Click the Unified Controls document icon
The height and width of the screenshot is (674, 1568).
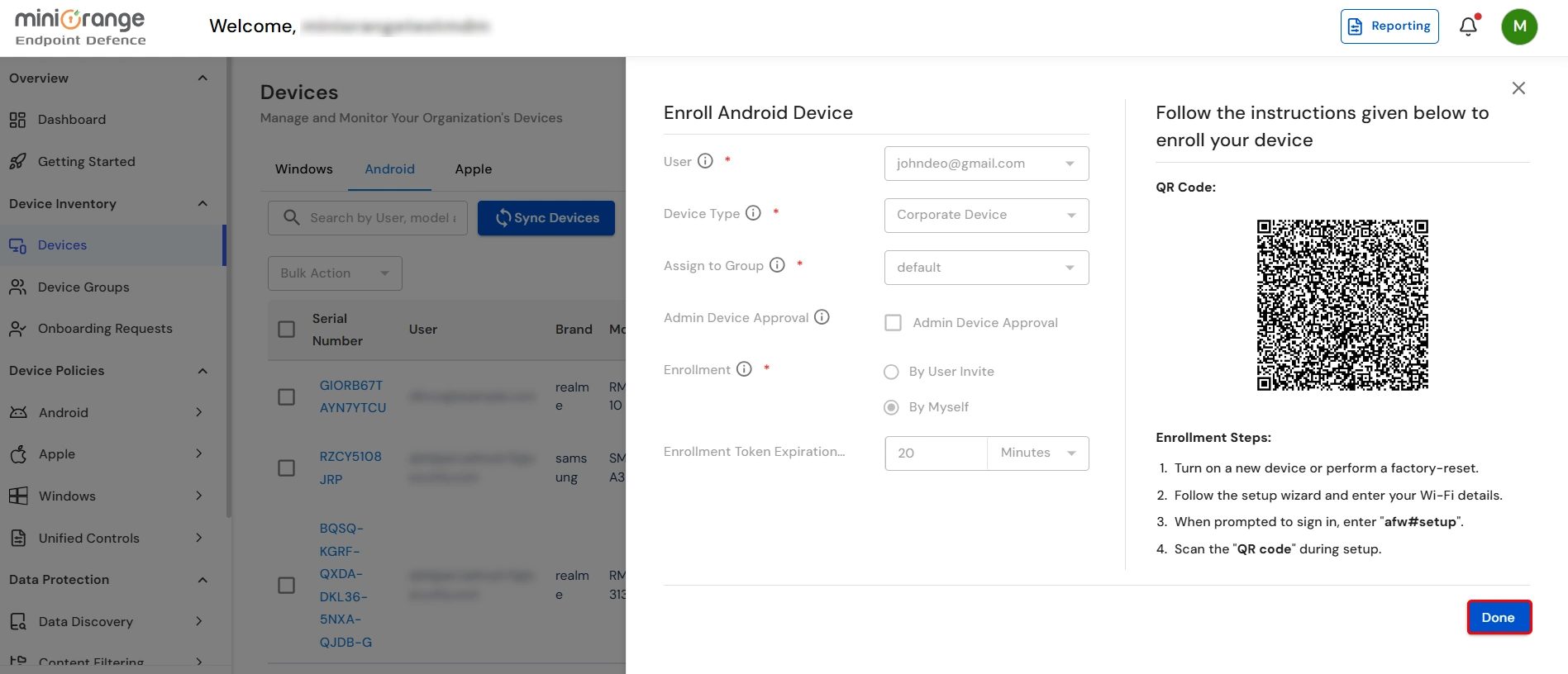click(18, 538)
